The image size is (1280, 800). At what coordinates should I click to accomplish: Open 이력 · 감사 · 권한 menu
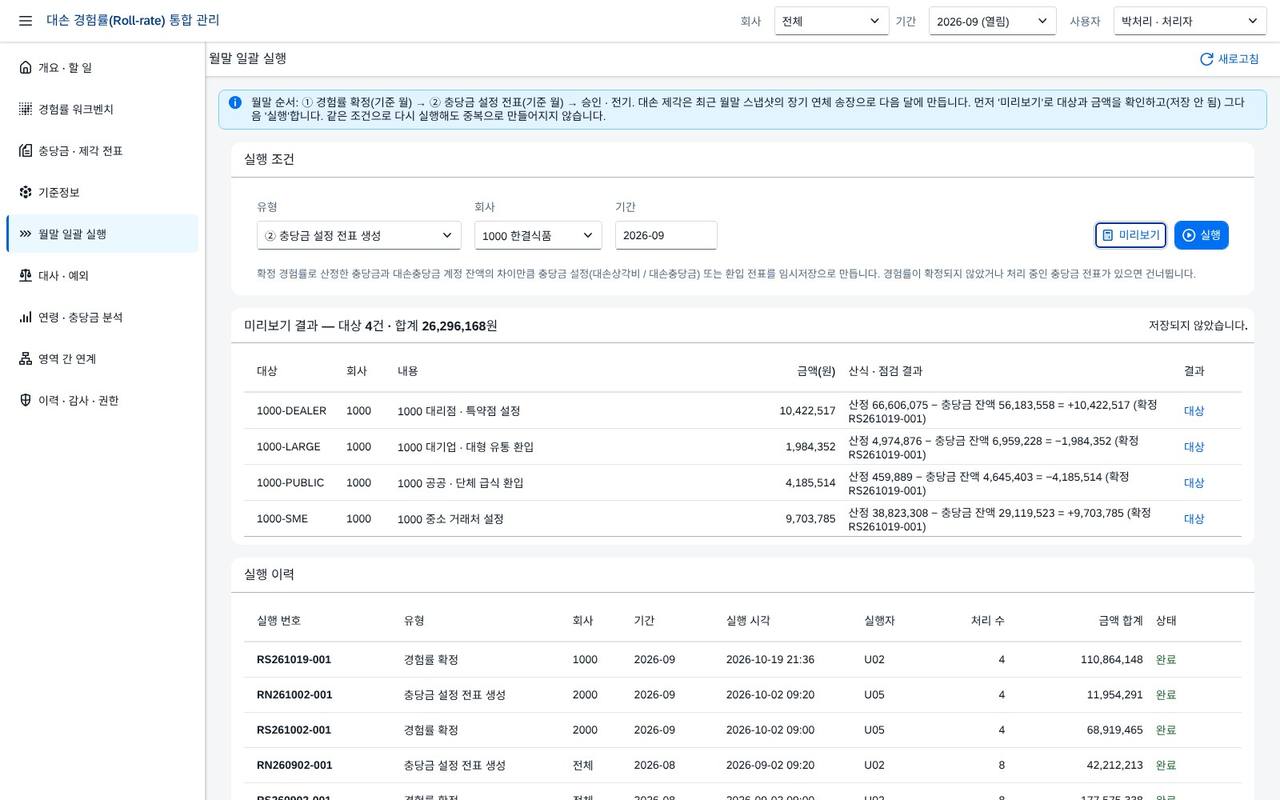(x=102, y=400)
